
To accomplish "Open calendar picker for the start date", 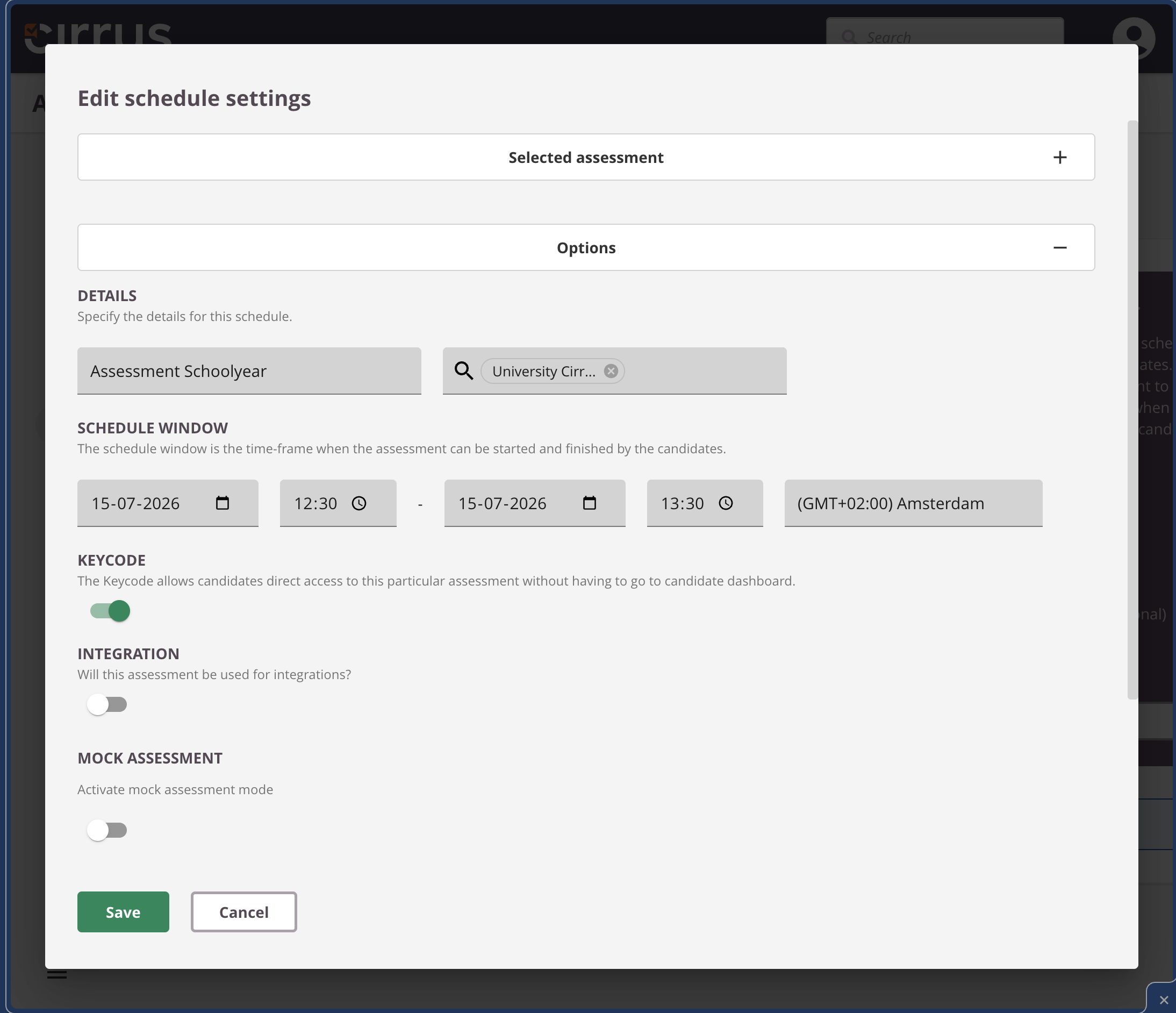I will point(223,503).
